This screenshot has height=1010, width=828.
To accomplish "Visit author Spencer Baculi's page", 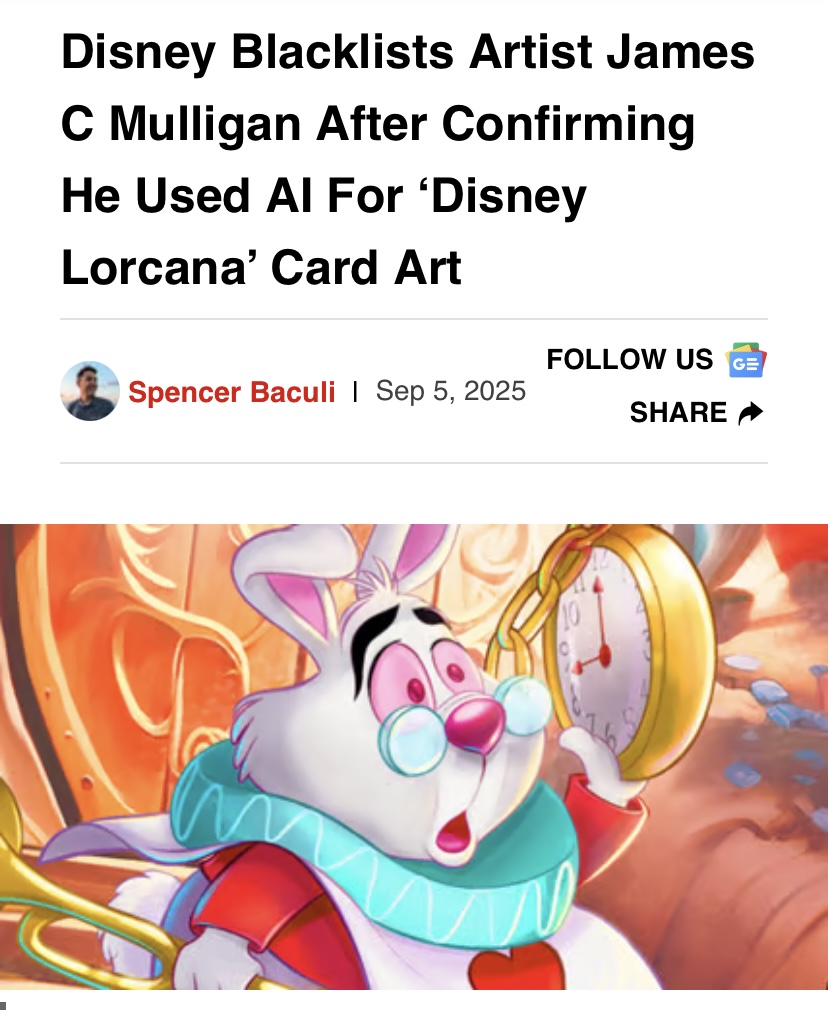I will [x=231, y=392].
